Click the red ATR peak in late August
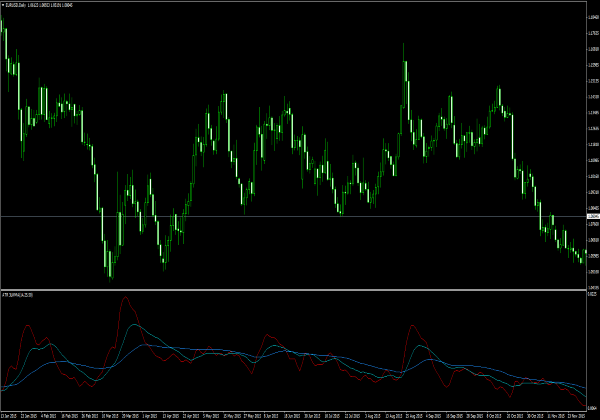 (x=411, y=326)
